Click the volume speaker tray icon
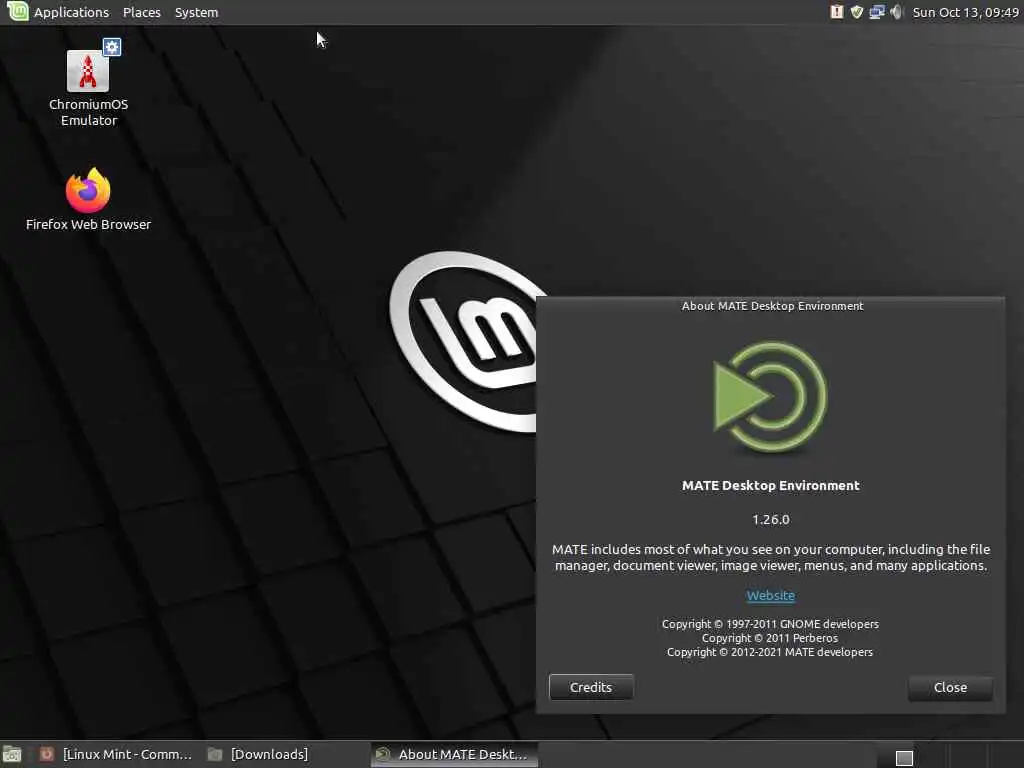The image size is (1024, 768). pos(897,12)
